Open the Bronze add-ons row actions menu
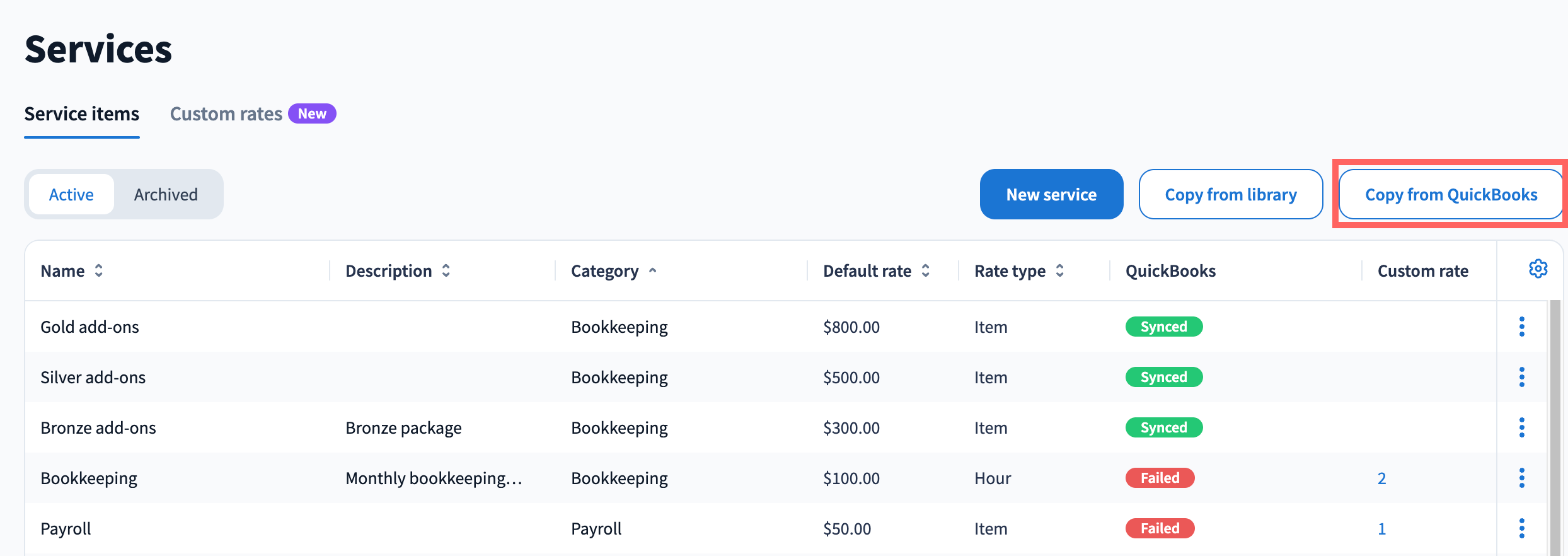The width and height of the screenshot is (1568, 556). pos(1521,427)
